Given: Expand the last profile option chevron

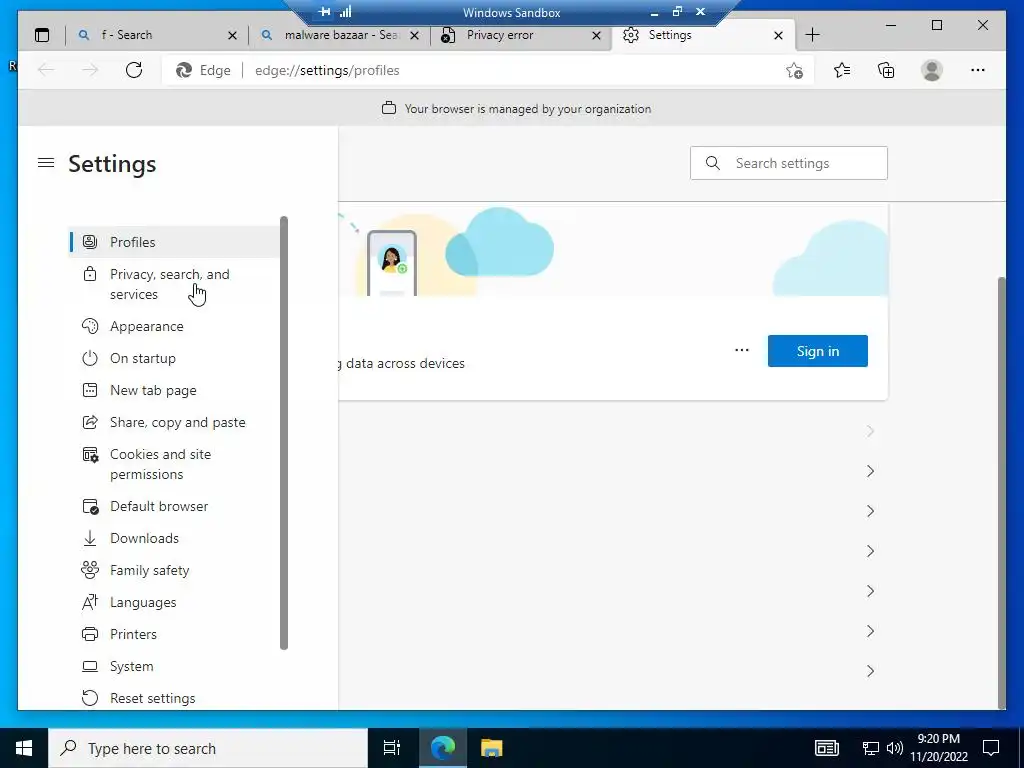Looking at the screenshot, I should coord(870,671).
